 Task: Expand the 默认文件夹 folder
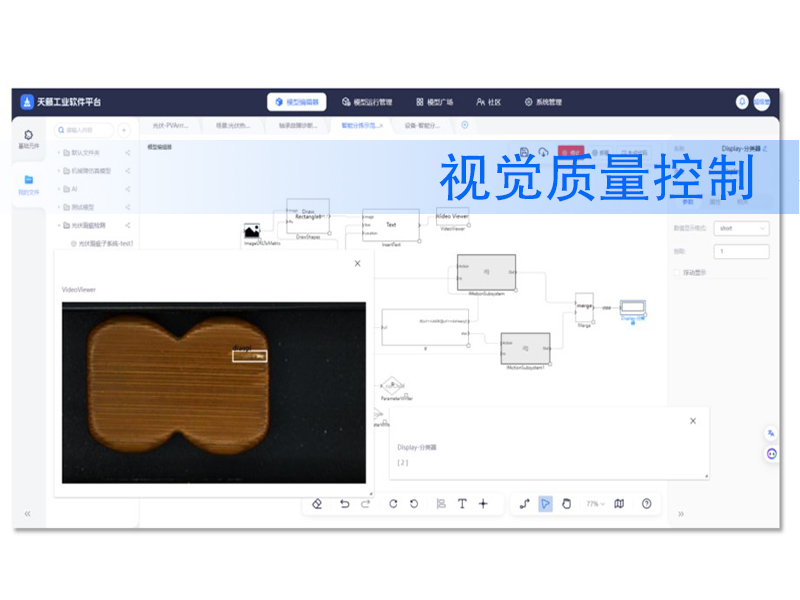pos(59,153)
